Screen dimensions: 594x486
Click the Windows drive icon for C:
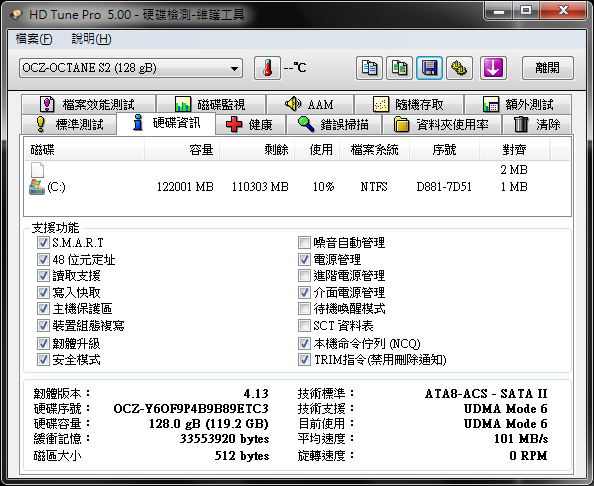(37, 187)
